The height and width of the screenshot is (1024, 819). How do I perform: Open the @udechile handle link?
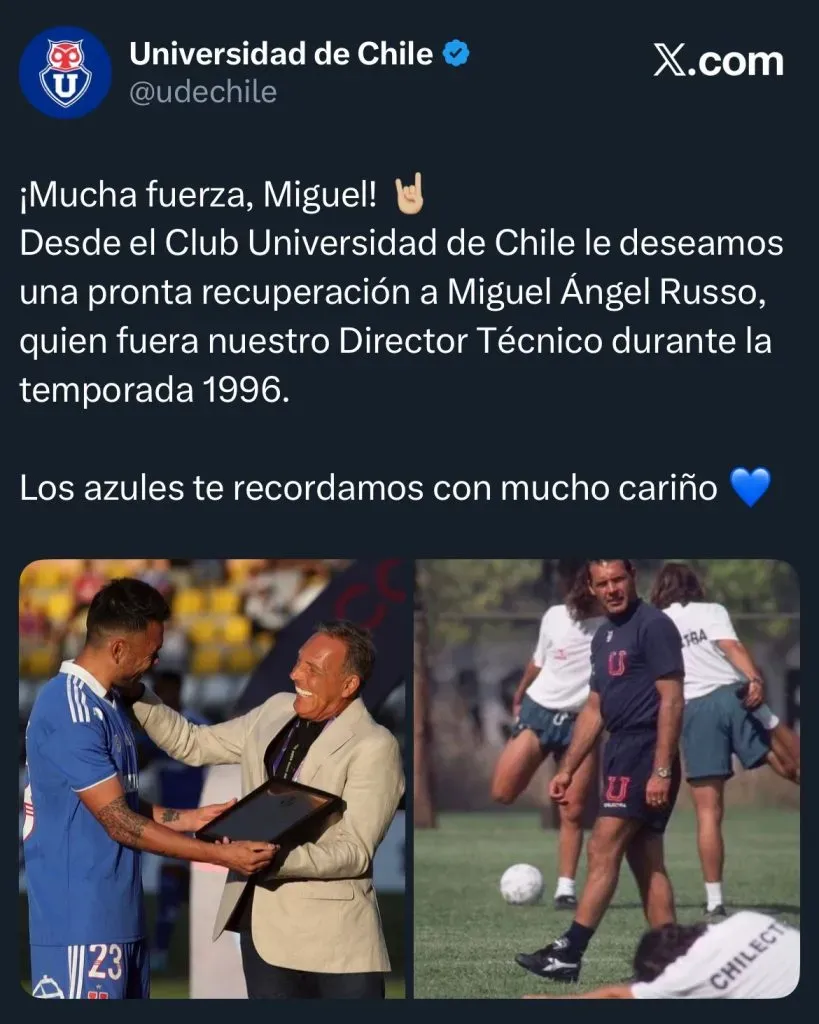(203, 92)
